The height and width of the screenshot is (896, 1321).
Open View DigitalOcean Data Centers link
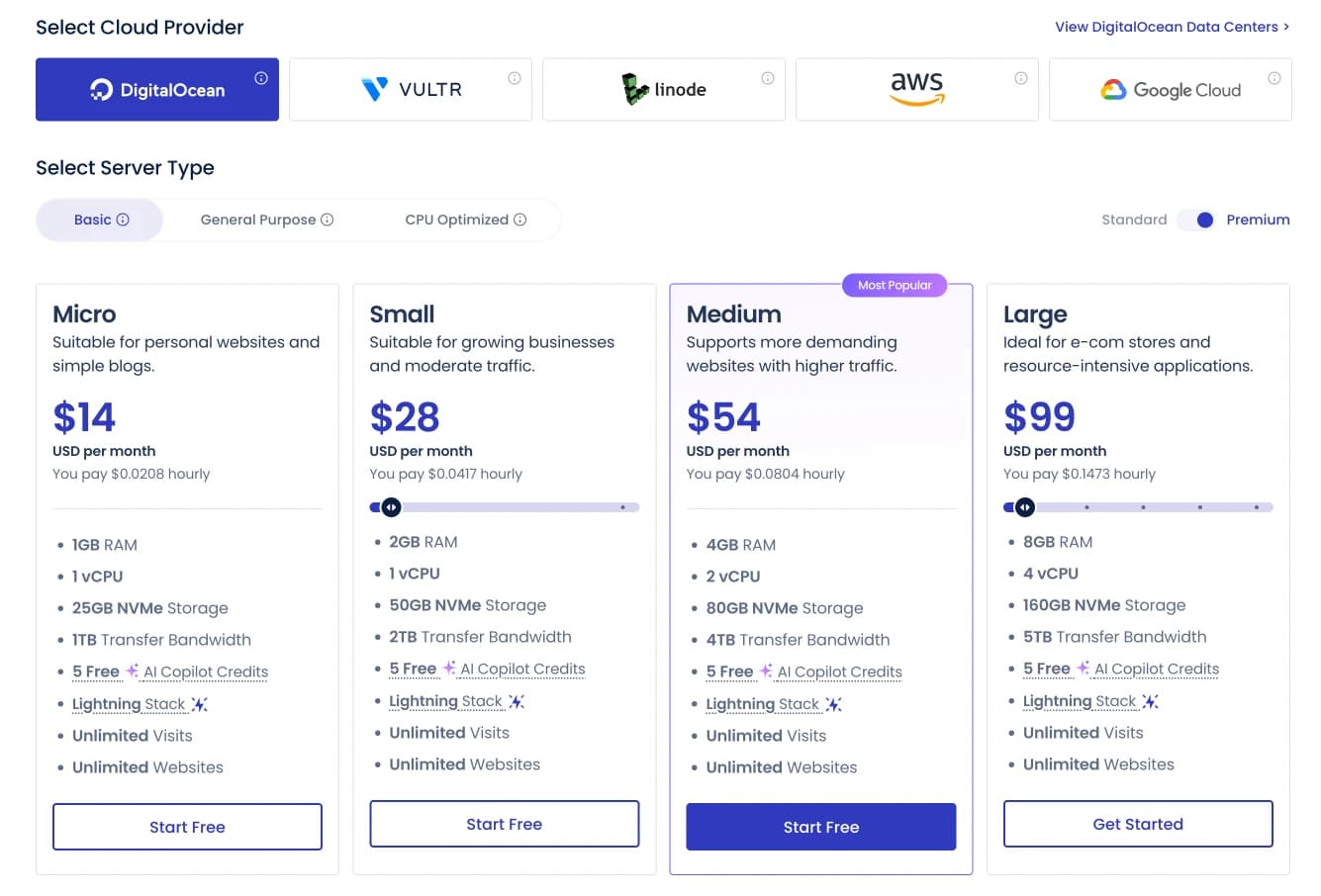pos(1166,27)
